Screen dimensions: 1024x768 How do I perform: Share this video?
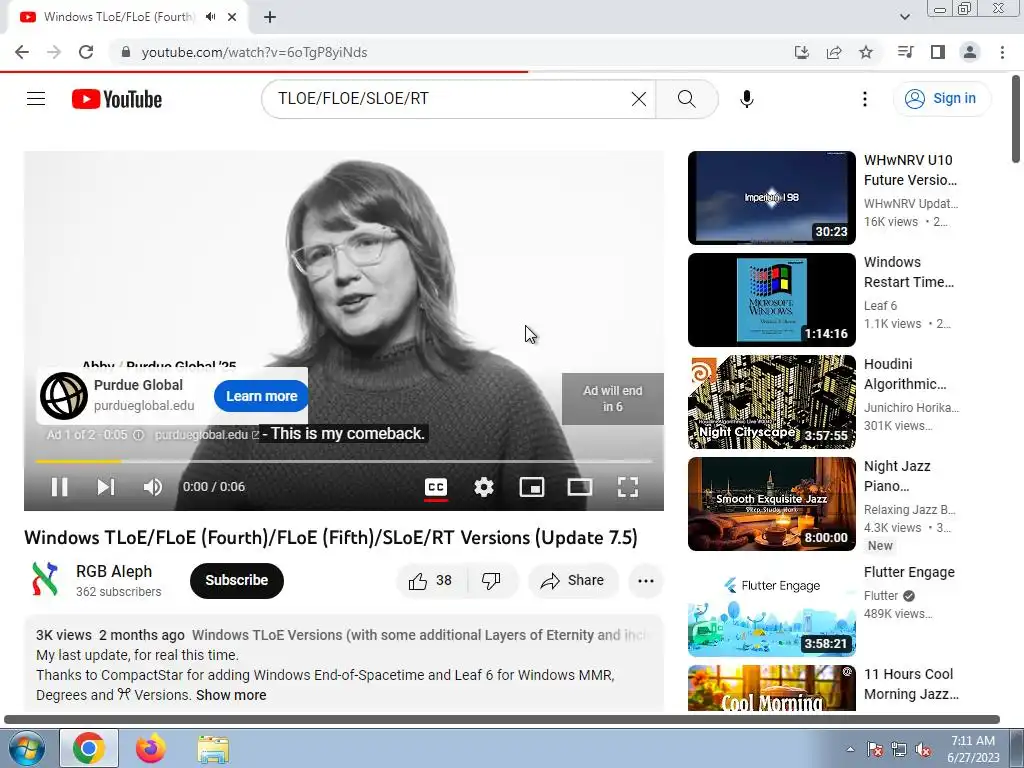[x=573, y=581]
